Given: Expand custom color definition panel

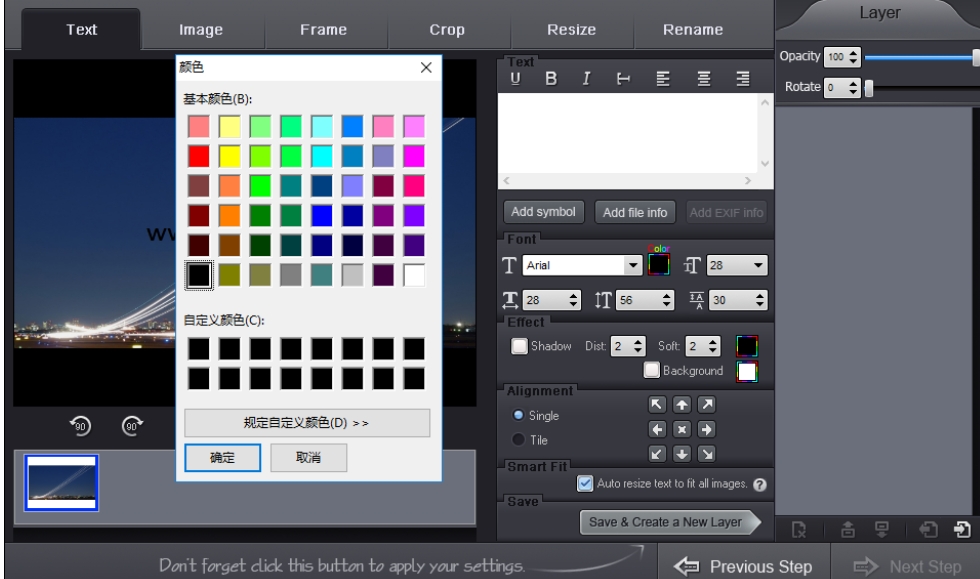Looking at the screenshot, I should coord(307,423).
